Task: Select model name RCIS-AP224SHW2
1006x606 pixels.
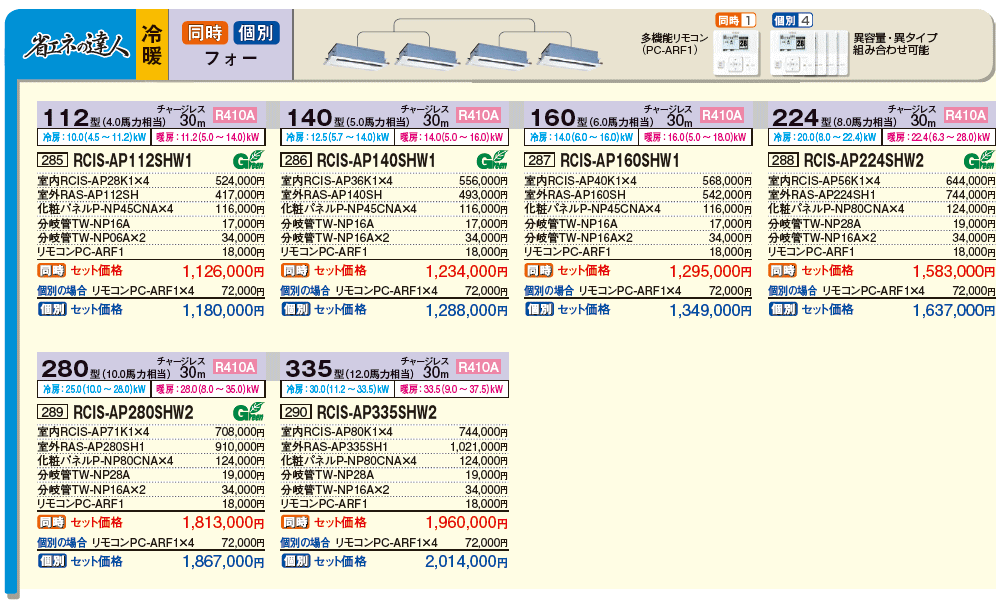Action: coord(864,160)
